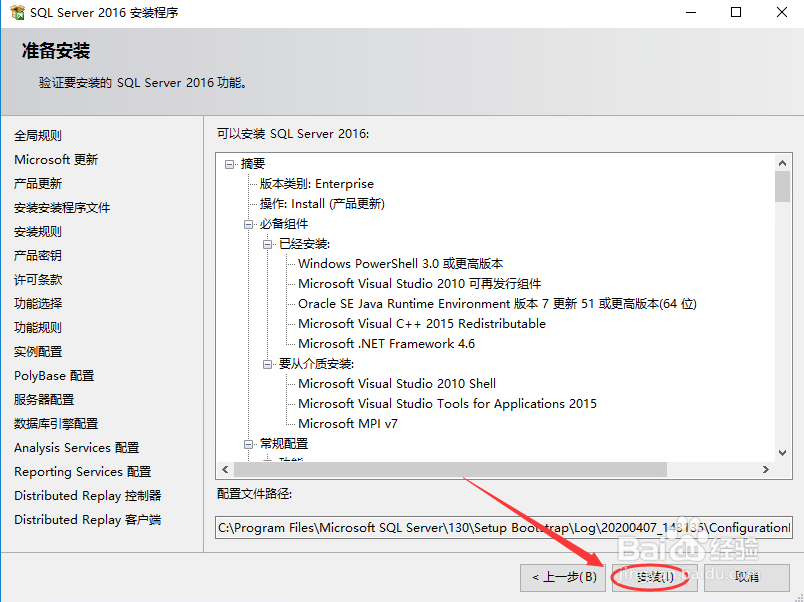The image size is (804, 602).
Task: Collapse the 要从介质安装 tree node
Action: click(267, 364)
